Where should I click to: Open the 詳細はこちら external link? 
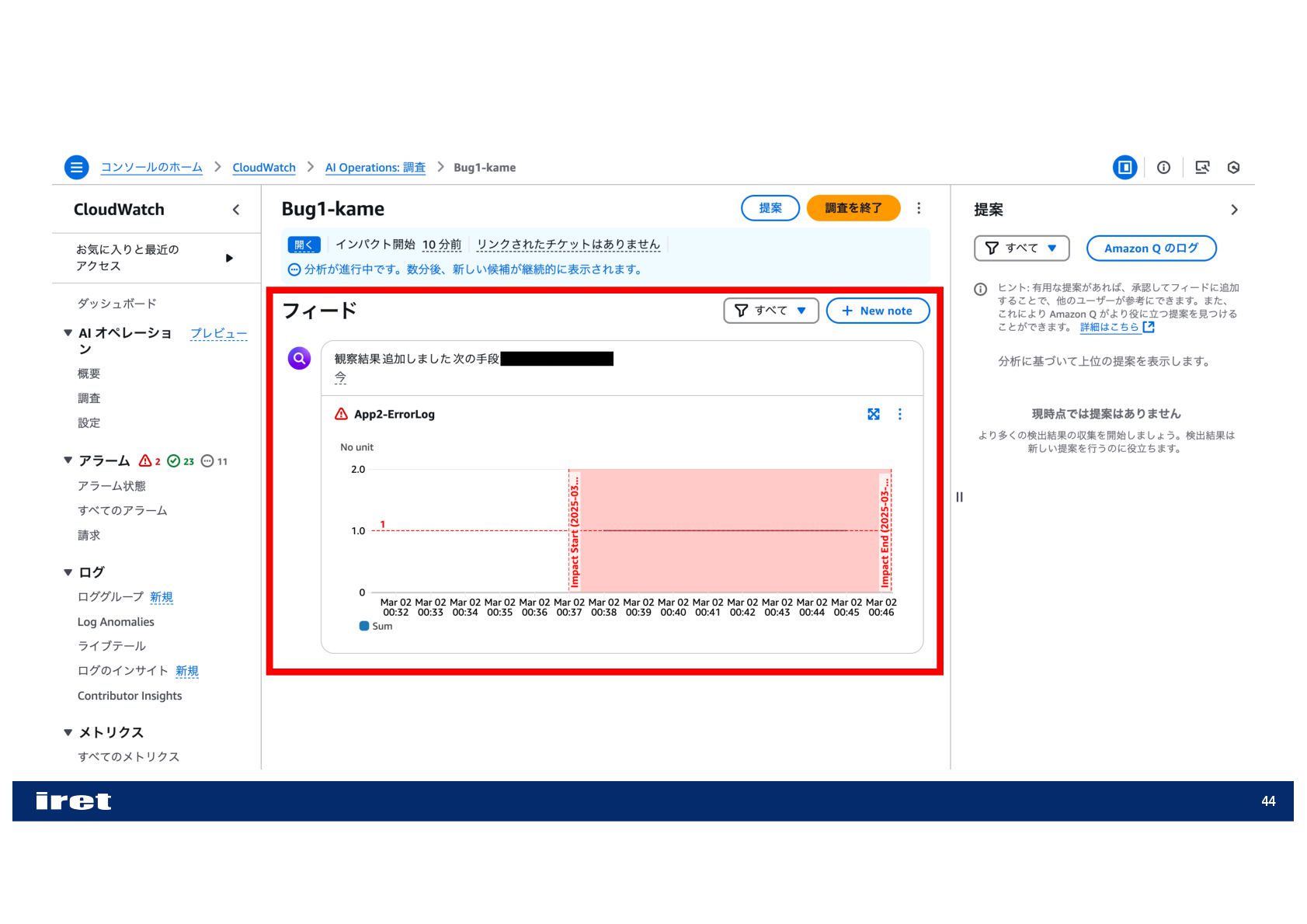click(x=1117, y=327)
